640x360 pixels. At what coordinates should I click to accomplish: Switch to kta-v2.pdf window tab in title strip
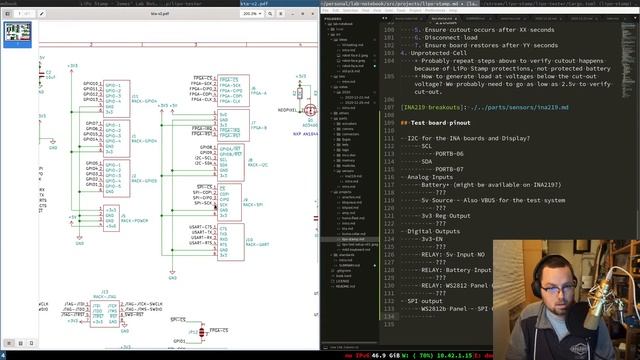(x=280, y=3)
